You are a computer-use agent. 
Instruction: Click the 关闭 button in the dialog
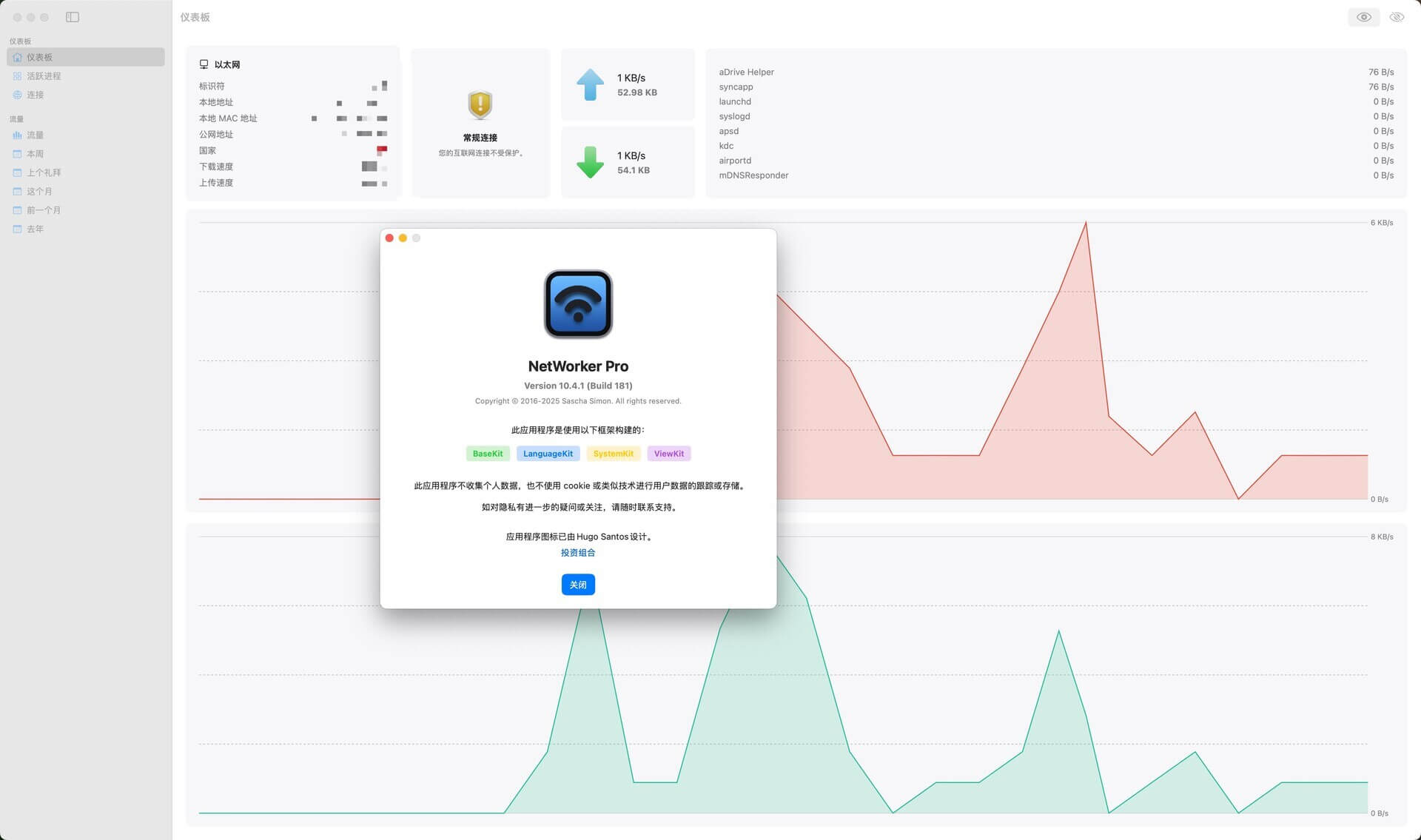578,585
